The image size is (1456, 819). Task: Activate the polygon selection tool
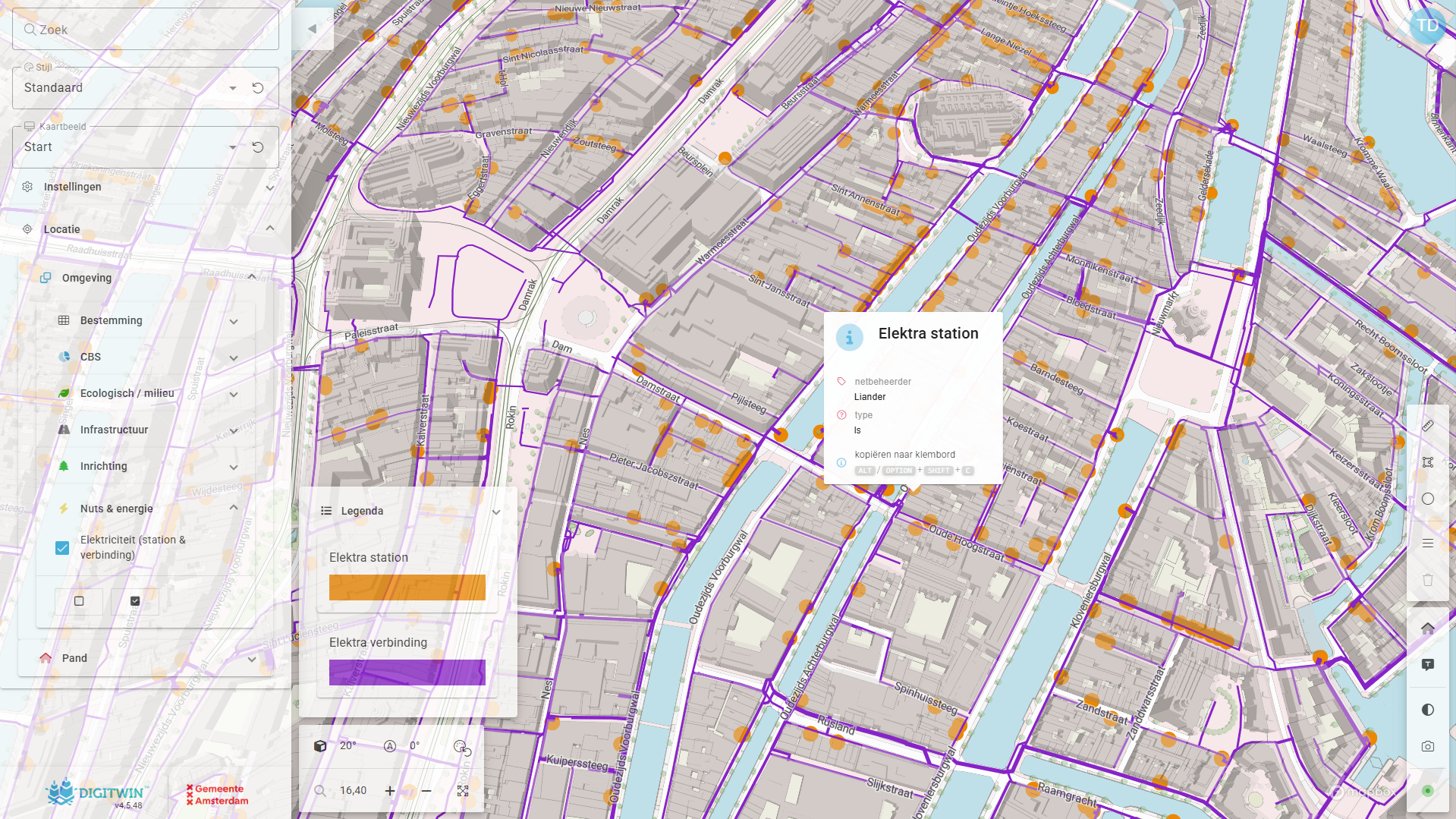pos(1427,462)
